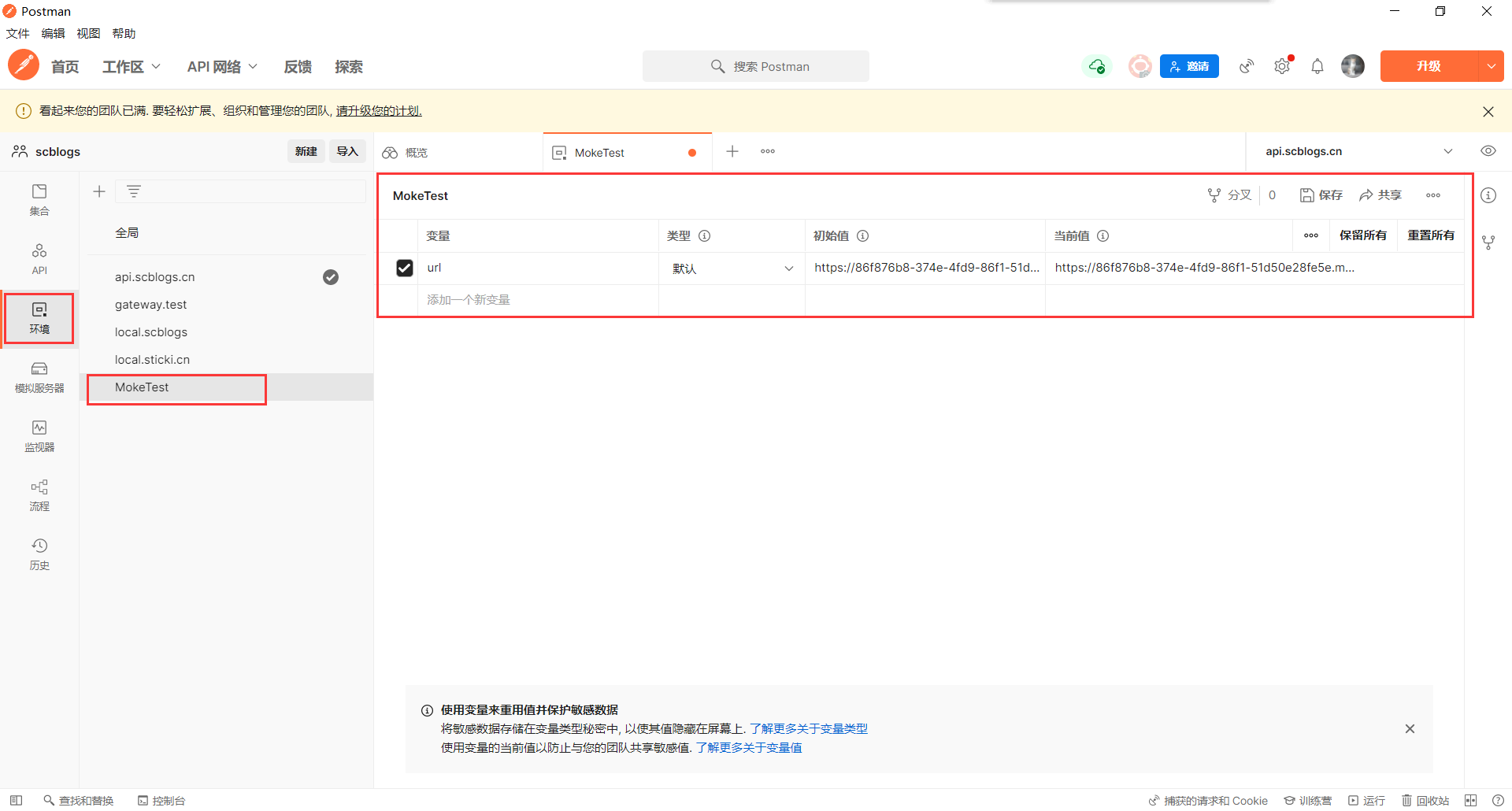
Task: Share the MokeTest environment (共享)
Action: pos(1380,195)
